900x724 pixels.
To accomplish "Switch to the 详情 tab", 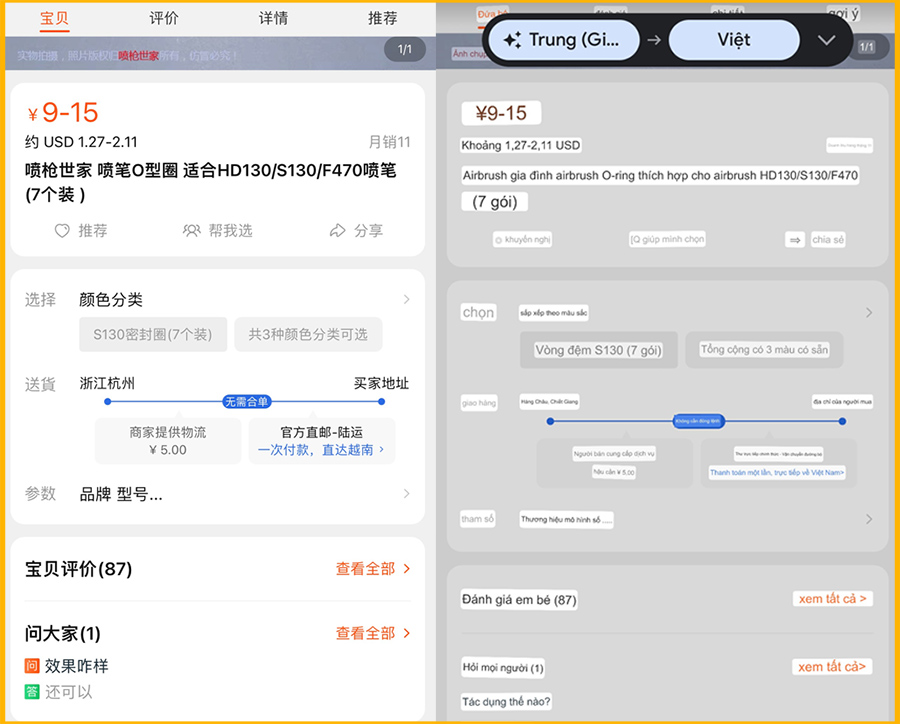I will 273,18.
